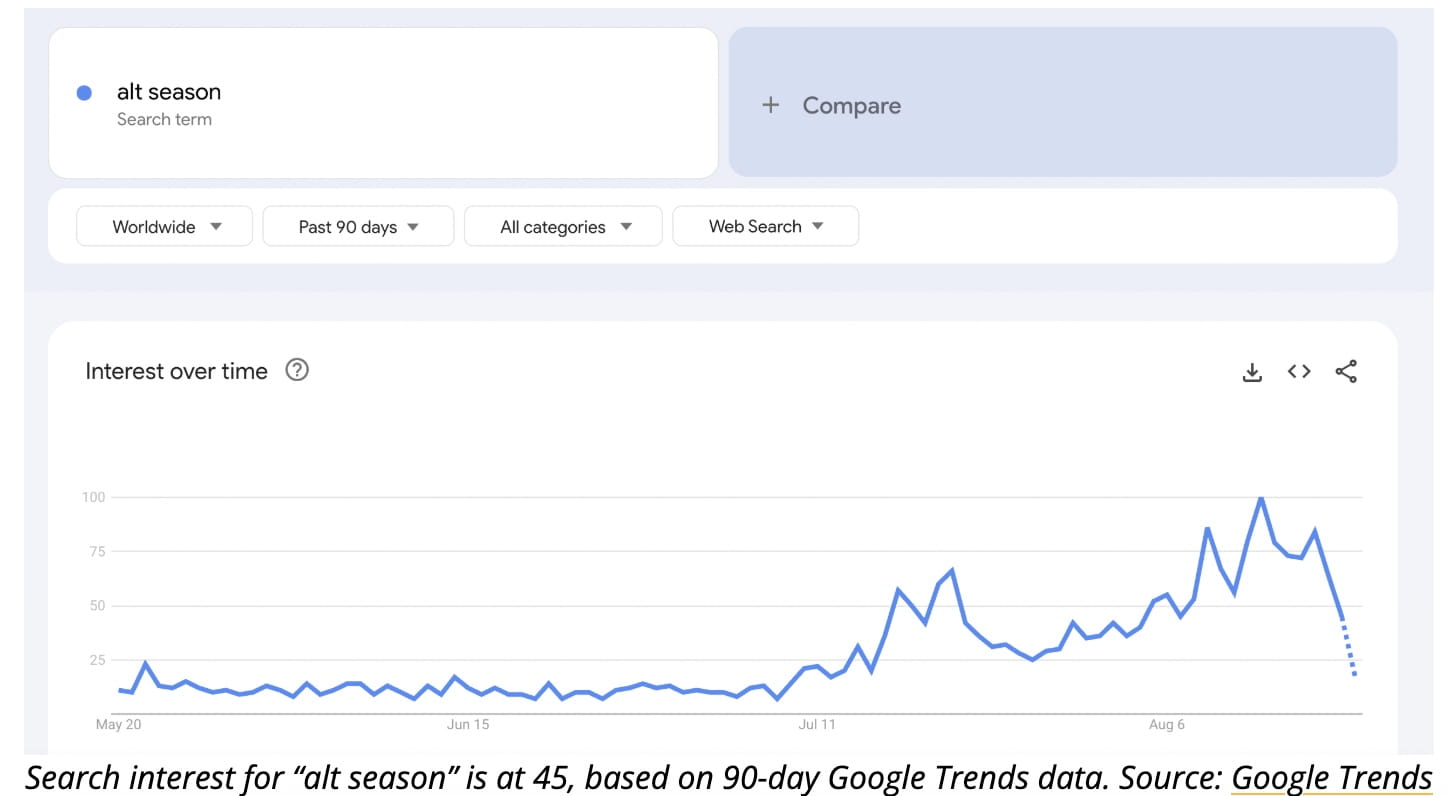Viewport: 1450px width, 796px height.
Task: Share the Interest over time chart
Action: (1346, 371)
